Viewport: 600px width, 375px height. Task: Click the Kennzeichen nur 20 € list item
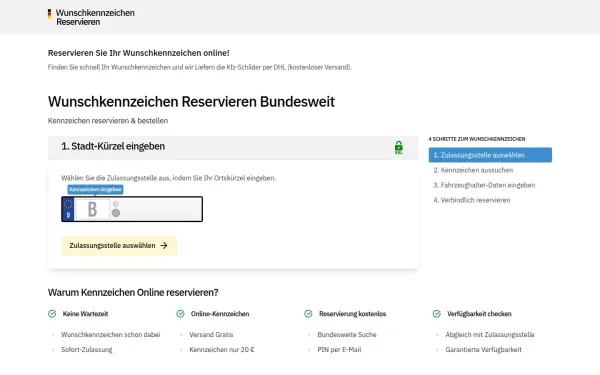pos(222,349)
